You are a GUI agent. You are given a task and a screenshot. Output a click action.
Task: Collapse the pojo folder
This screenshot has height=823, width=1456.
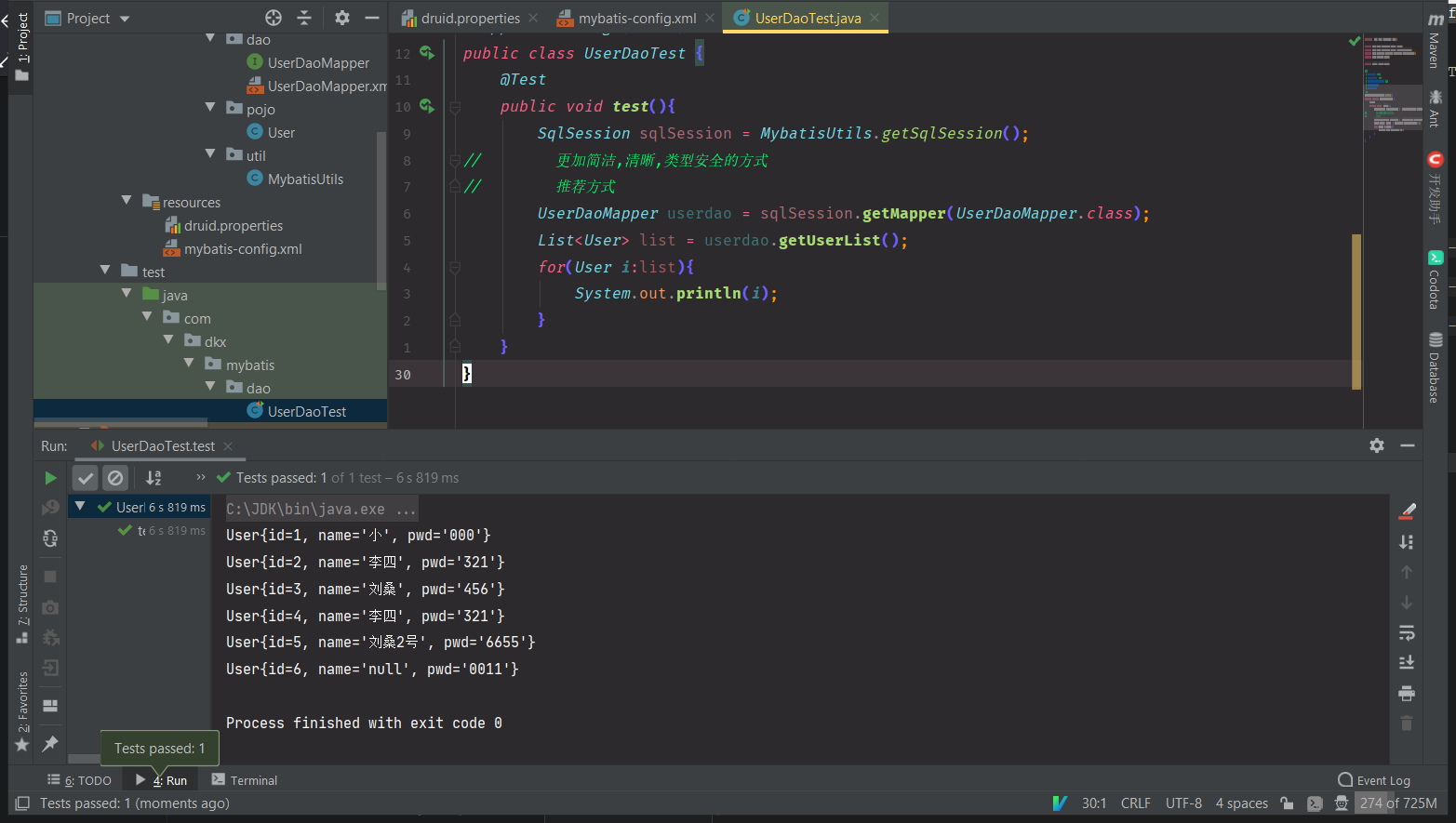tap(210, 108)
